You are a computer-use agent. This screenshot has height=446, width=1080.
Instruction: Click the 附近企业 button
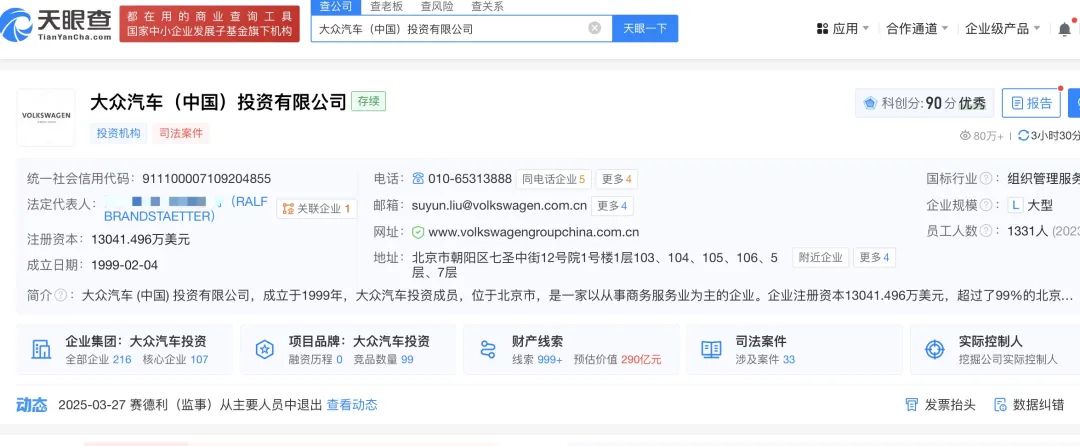click(820, 257)
